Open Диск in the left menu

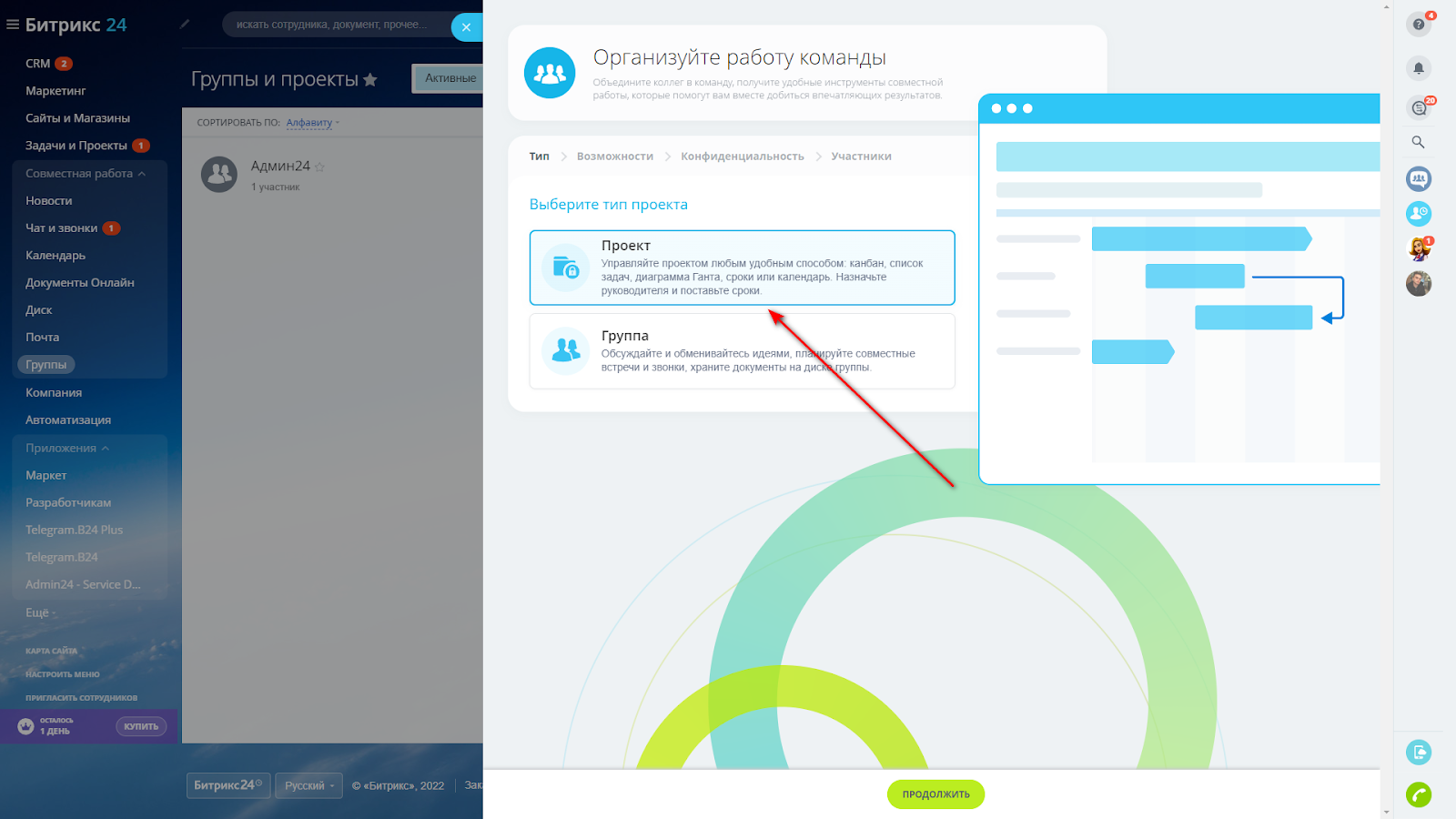point(39,310)
